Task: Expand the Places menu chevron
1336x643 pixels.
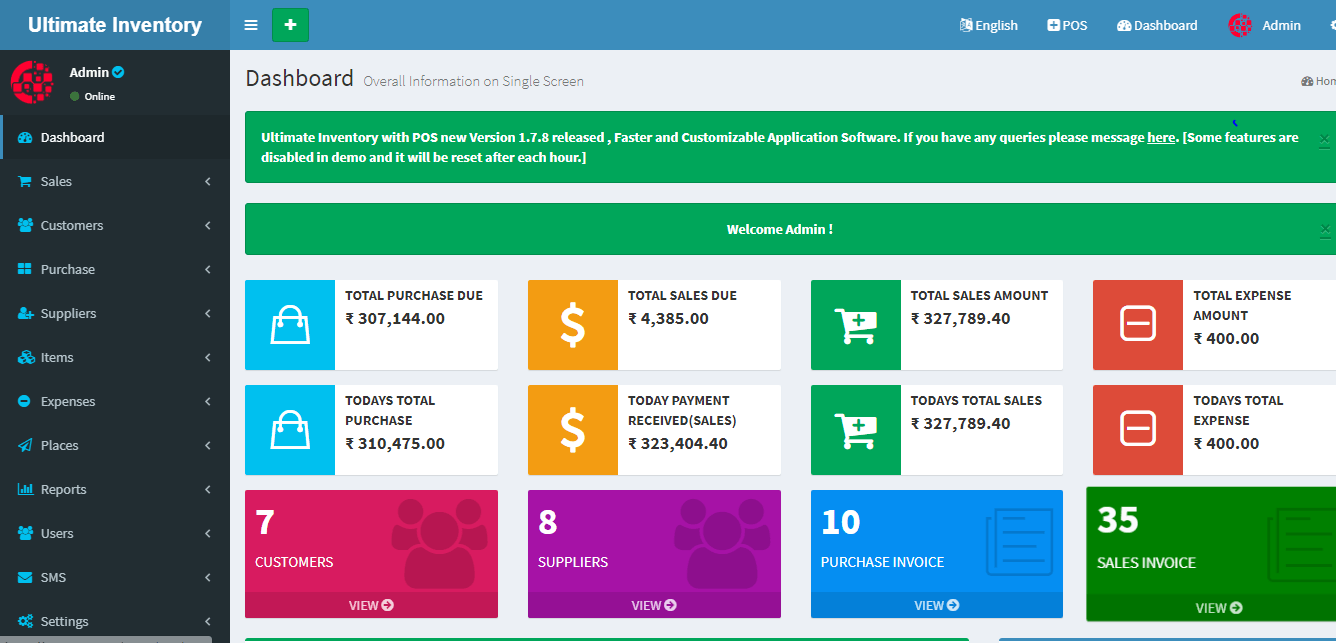Action: click(x=208, y=445)
